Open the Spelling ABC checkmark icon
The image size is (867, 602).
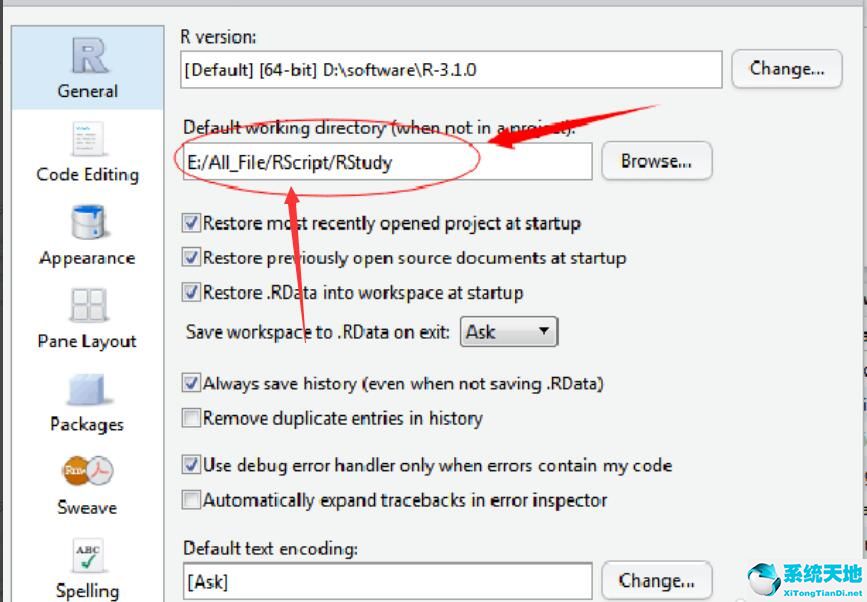[x=88, y=556]
